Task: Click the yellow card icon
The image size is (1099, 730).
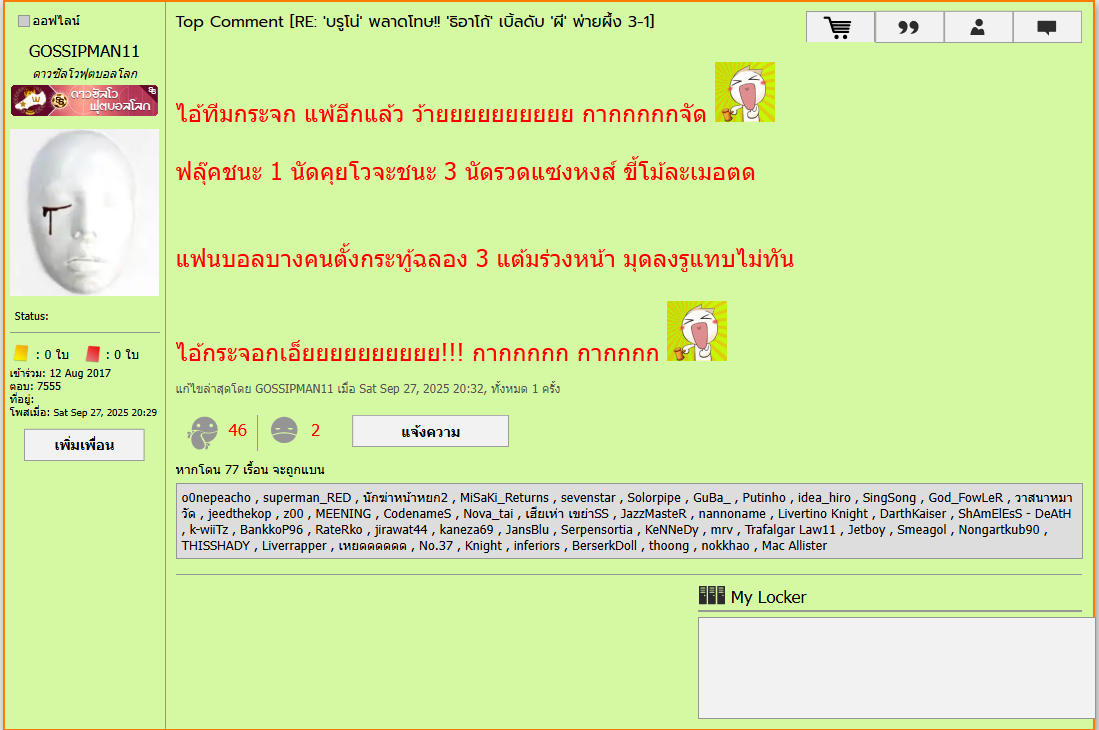Action: 21,354
